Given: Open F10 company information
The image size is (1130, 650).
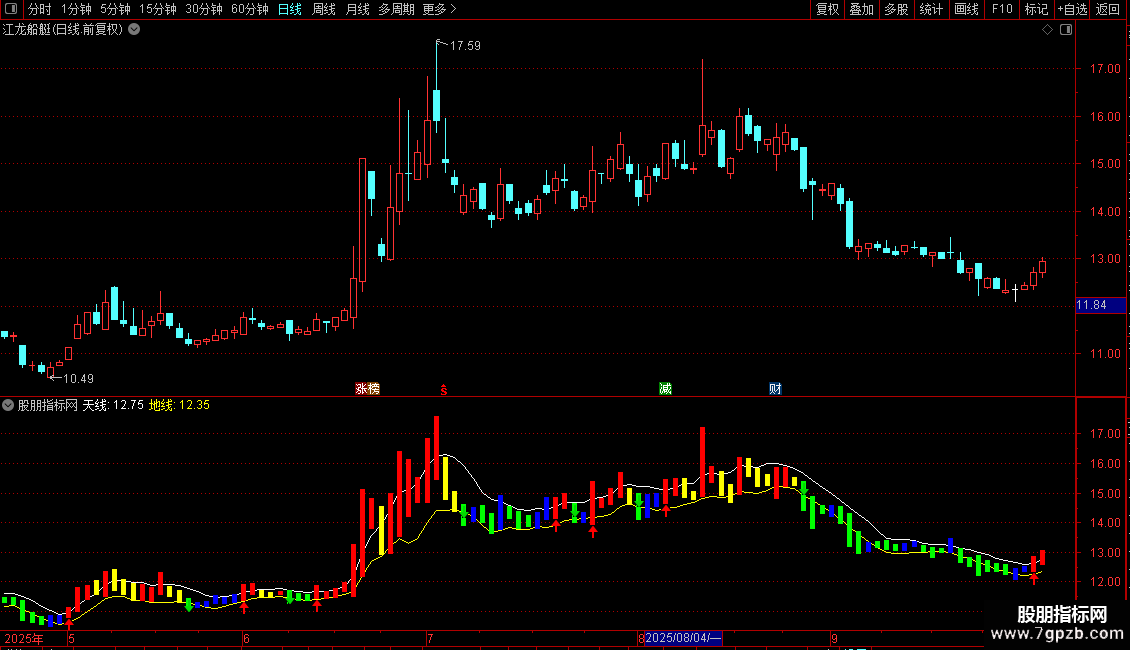Looking at the screenshot, I should (x=1002, y=9).
